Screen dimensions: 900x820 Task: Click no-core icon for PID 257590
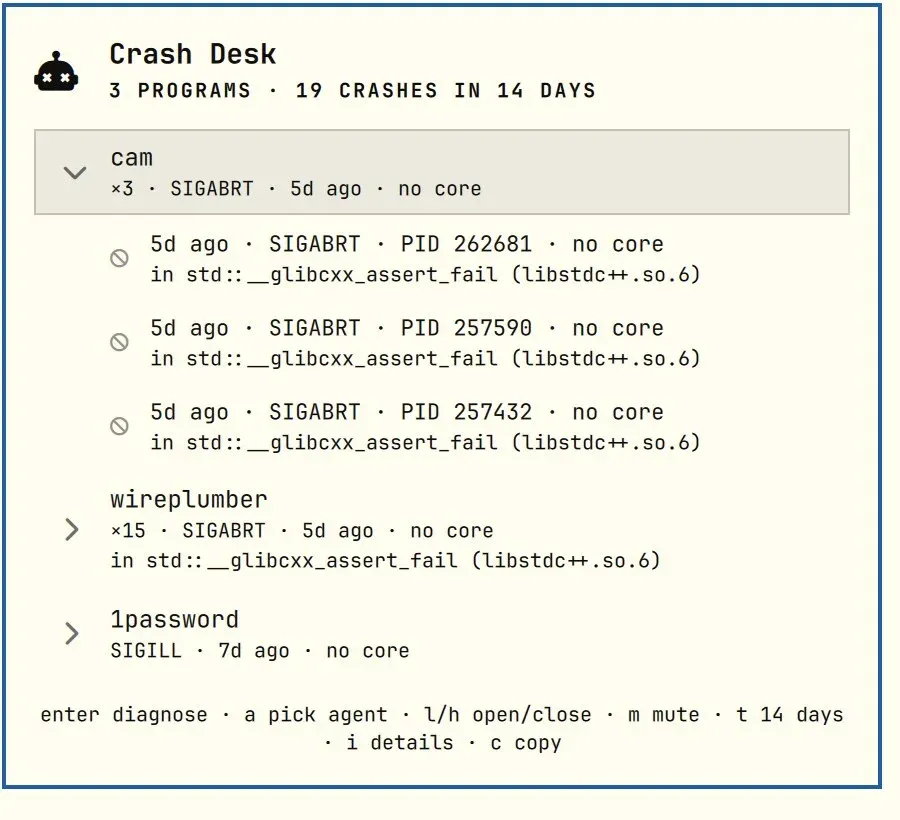tap(119, 342)
